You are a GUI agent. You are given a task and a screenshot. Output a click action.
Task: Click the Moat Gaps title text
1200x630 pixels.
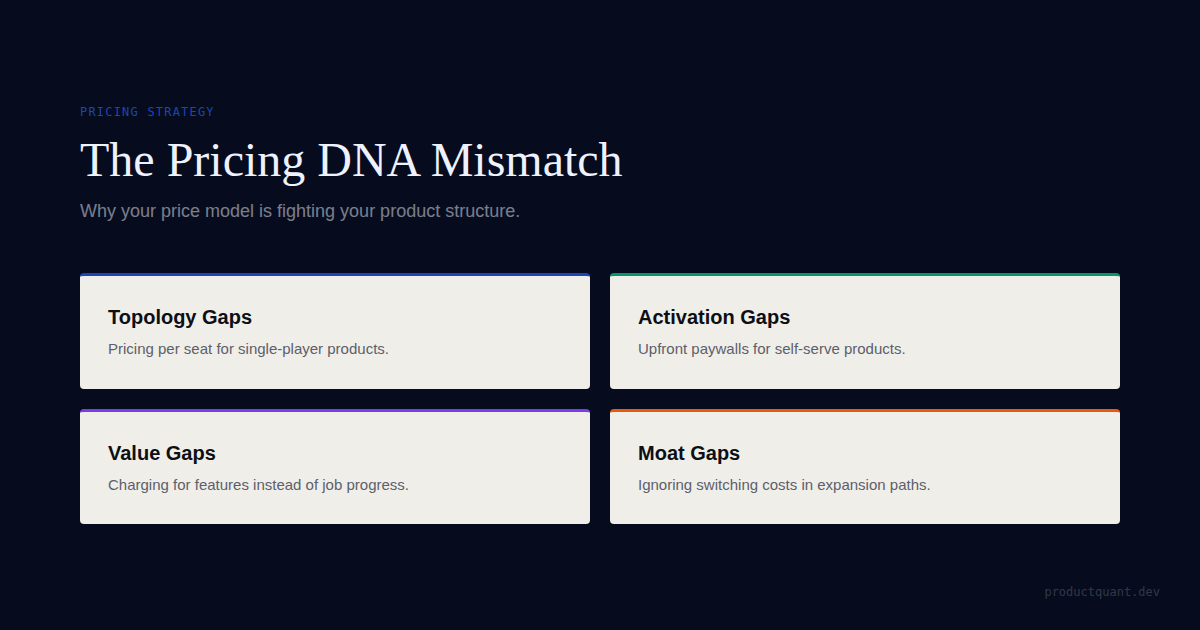(x=689, y=453)
